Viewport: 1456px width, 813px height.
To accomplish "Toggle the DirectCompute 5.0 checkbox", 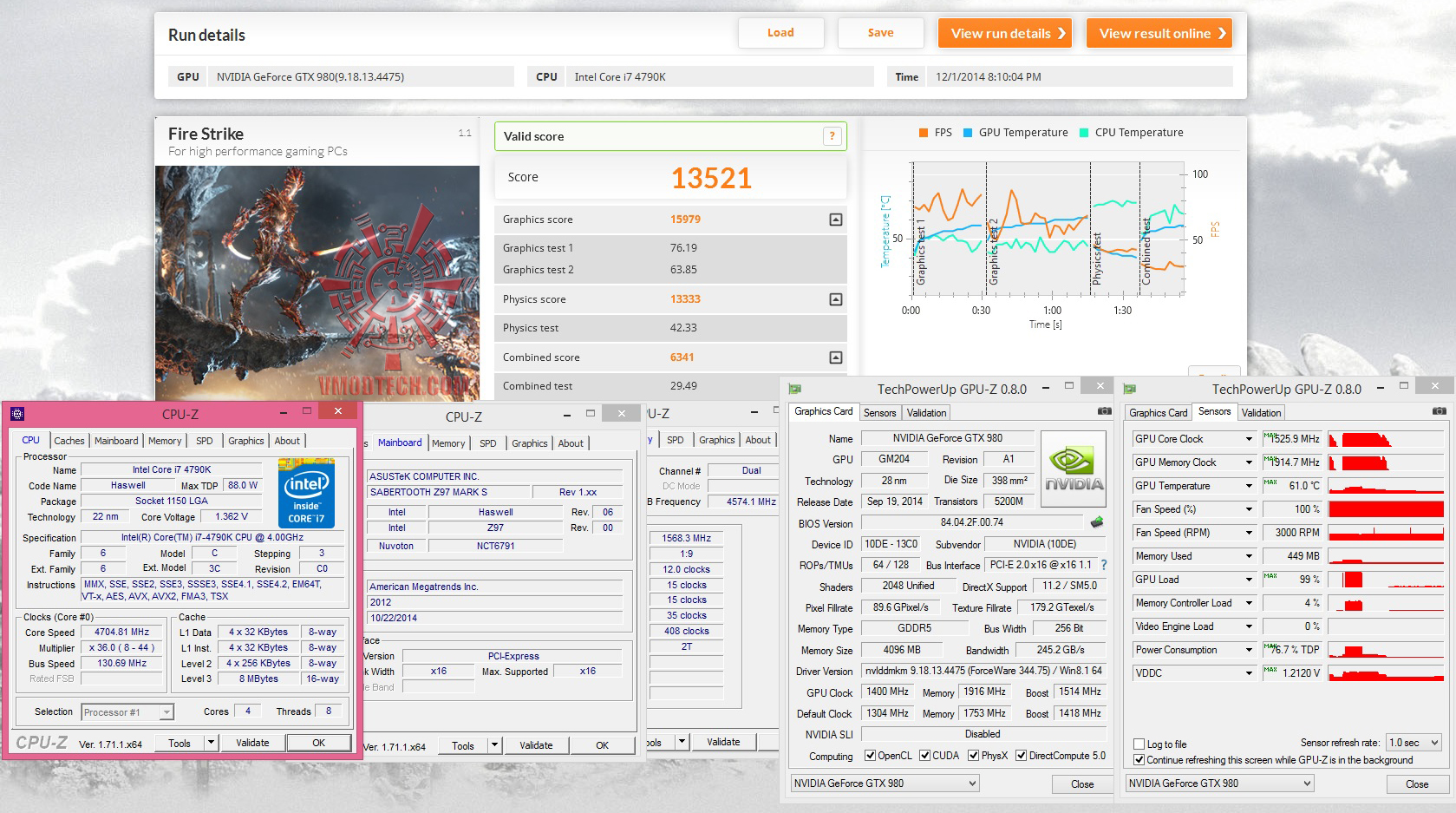I will click(1022, 756).
